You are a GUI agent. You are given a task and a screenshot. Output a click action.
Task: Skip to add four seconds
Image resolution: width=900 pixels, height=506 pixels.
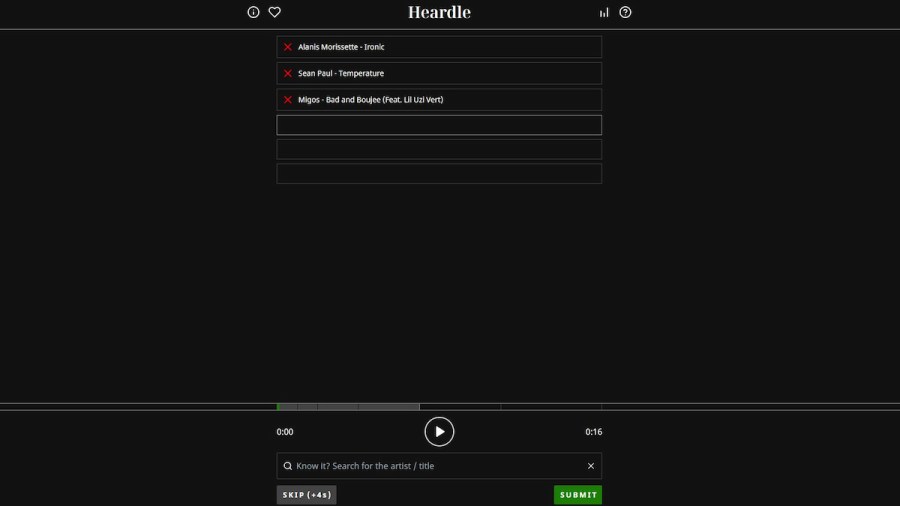[307, 495]
